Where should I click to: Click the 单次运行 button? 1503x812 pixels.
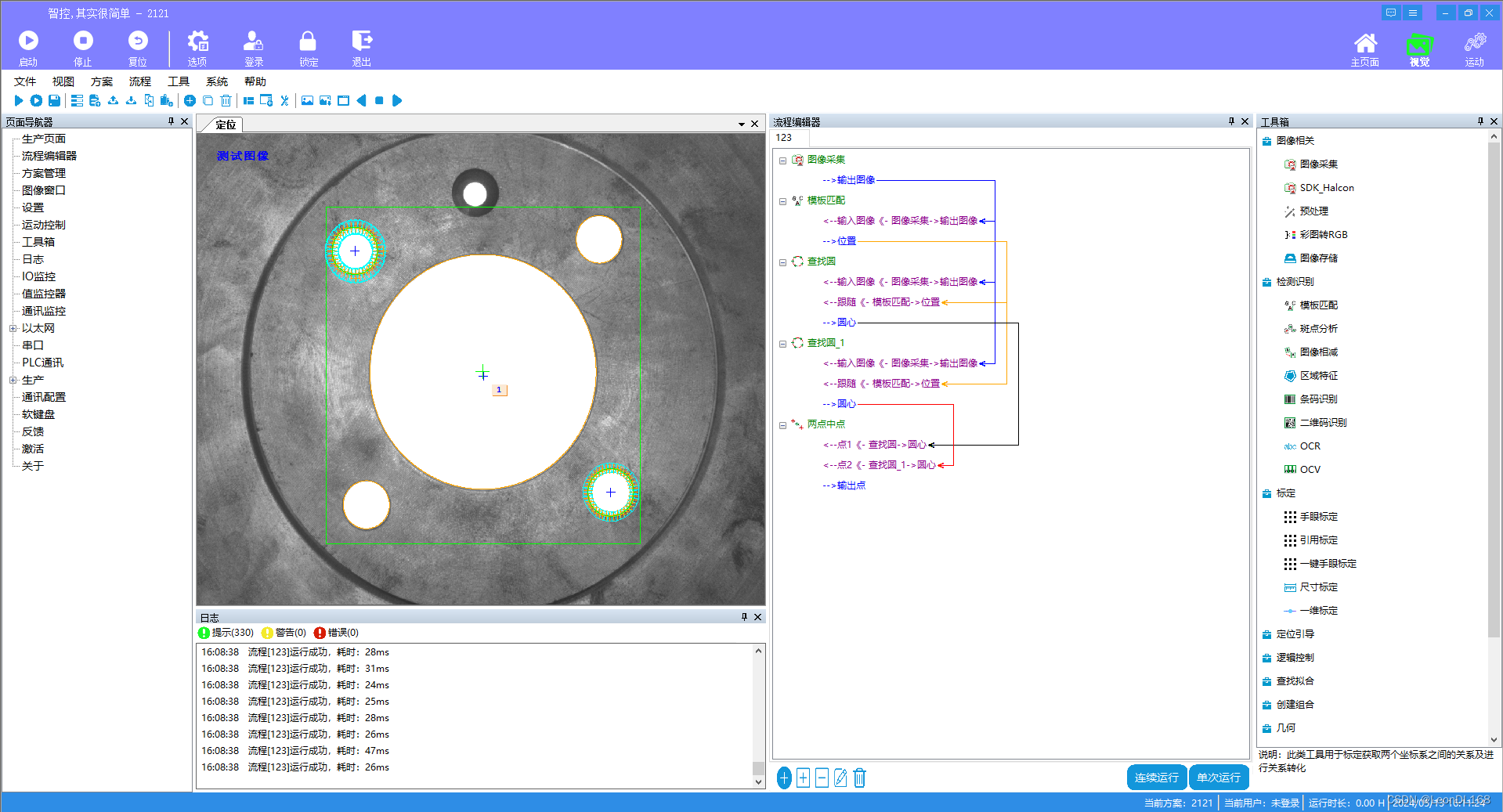[x=1219, y=778]
